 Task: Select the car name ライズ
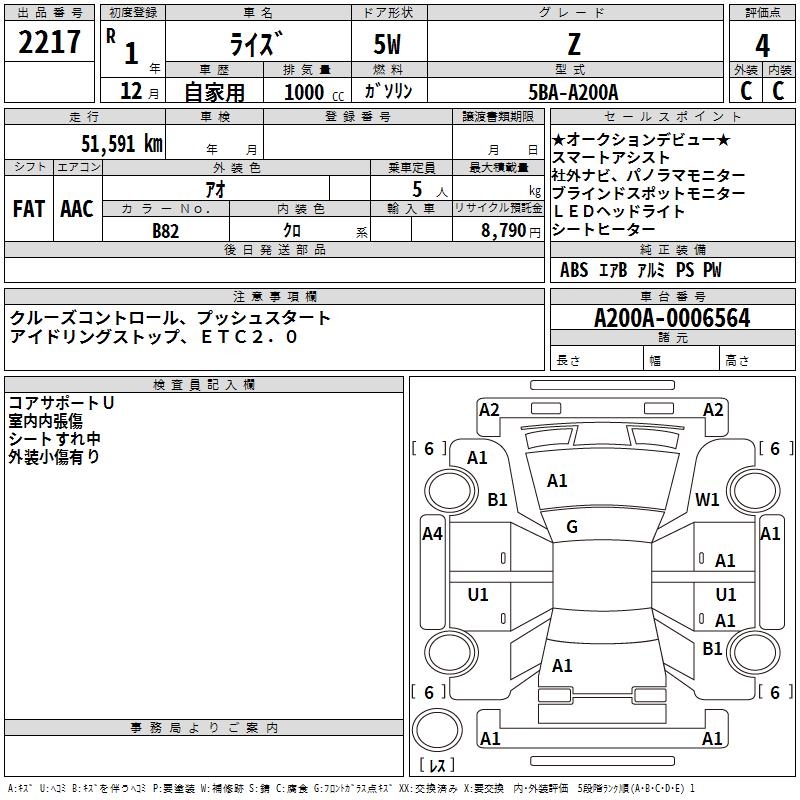click(x=256, y=44)
